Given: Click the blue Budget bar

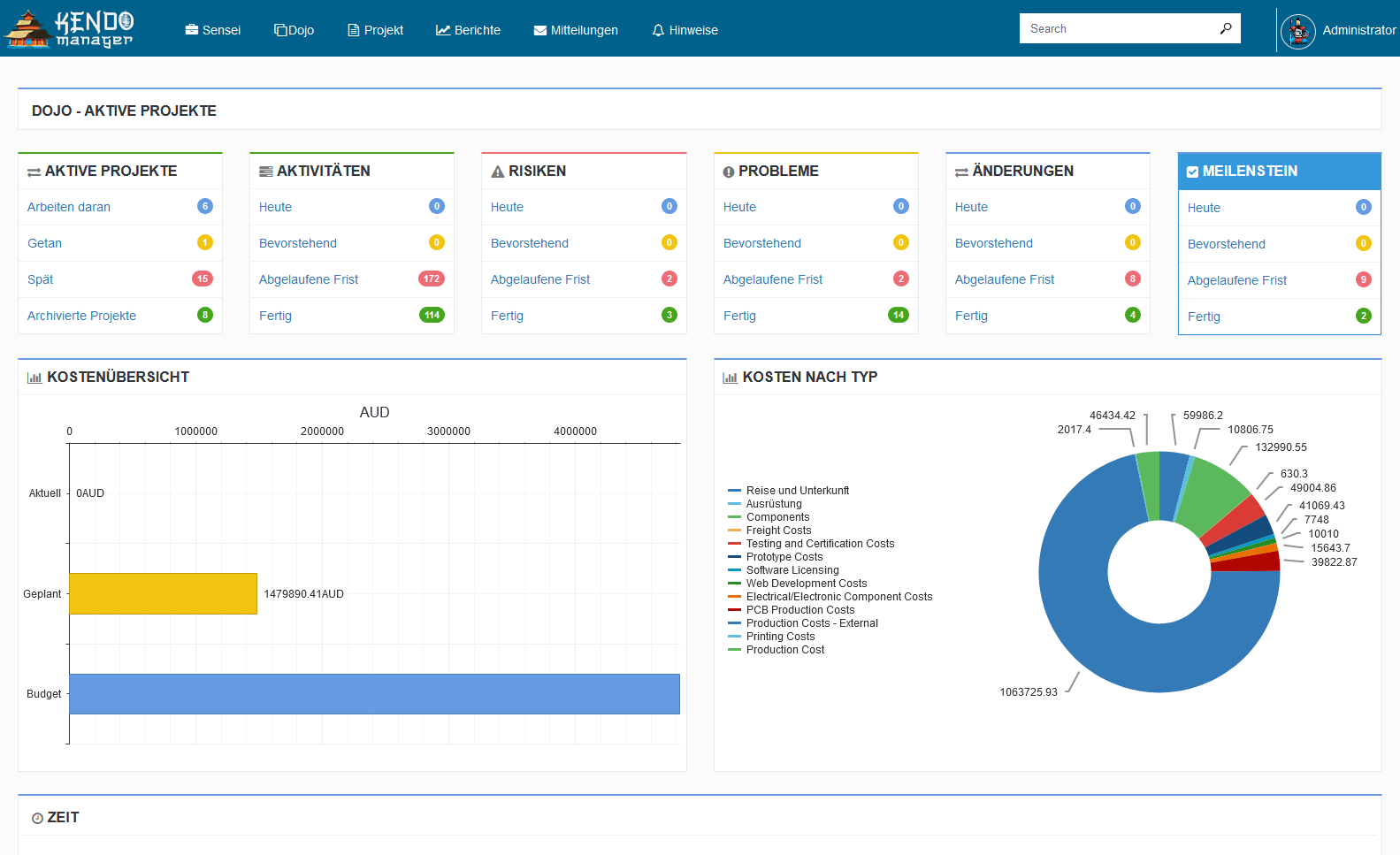Looking at the screenshot, I should click(374, 694).
